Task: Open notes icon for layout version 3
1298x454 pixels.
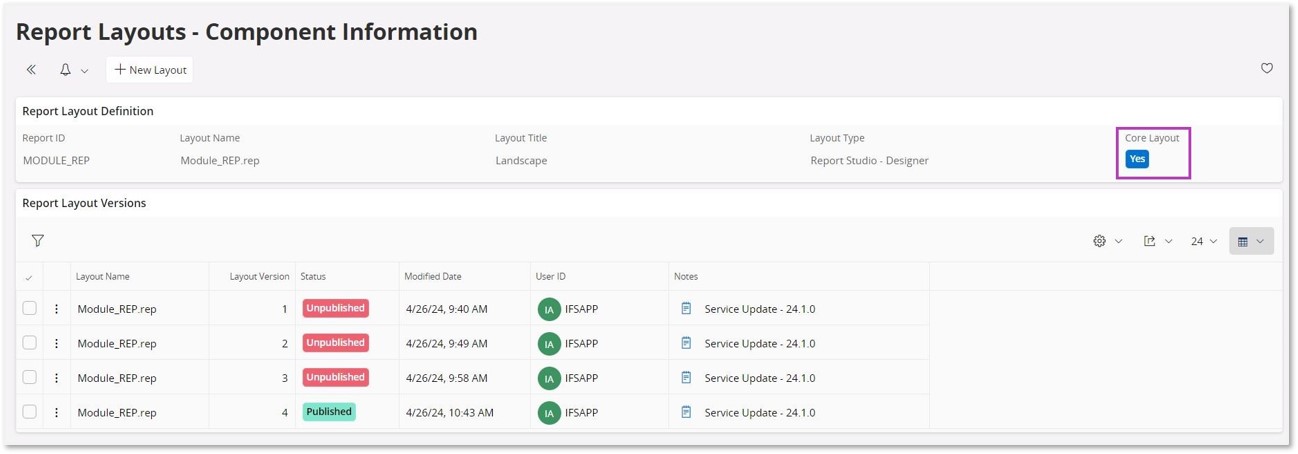Action: coord(686,378)
